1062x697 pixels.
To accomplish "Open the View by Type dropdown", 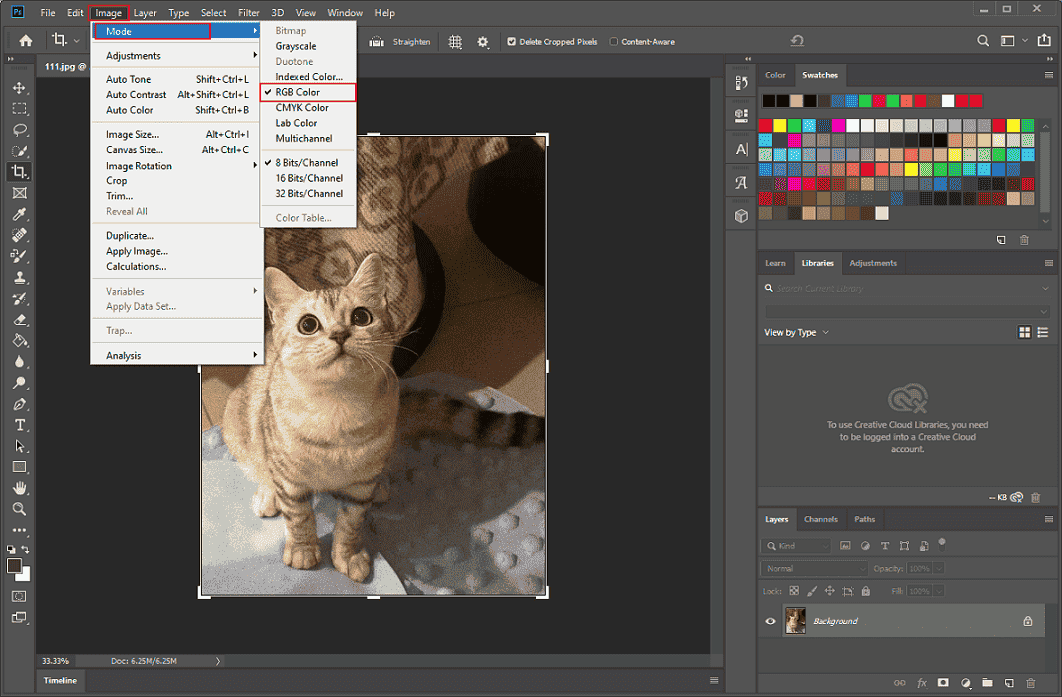I will click(x=796, y=331).
